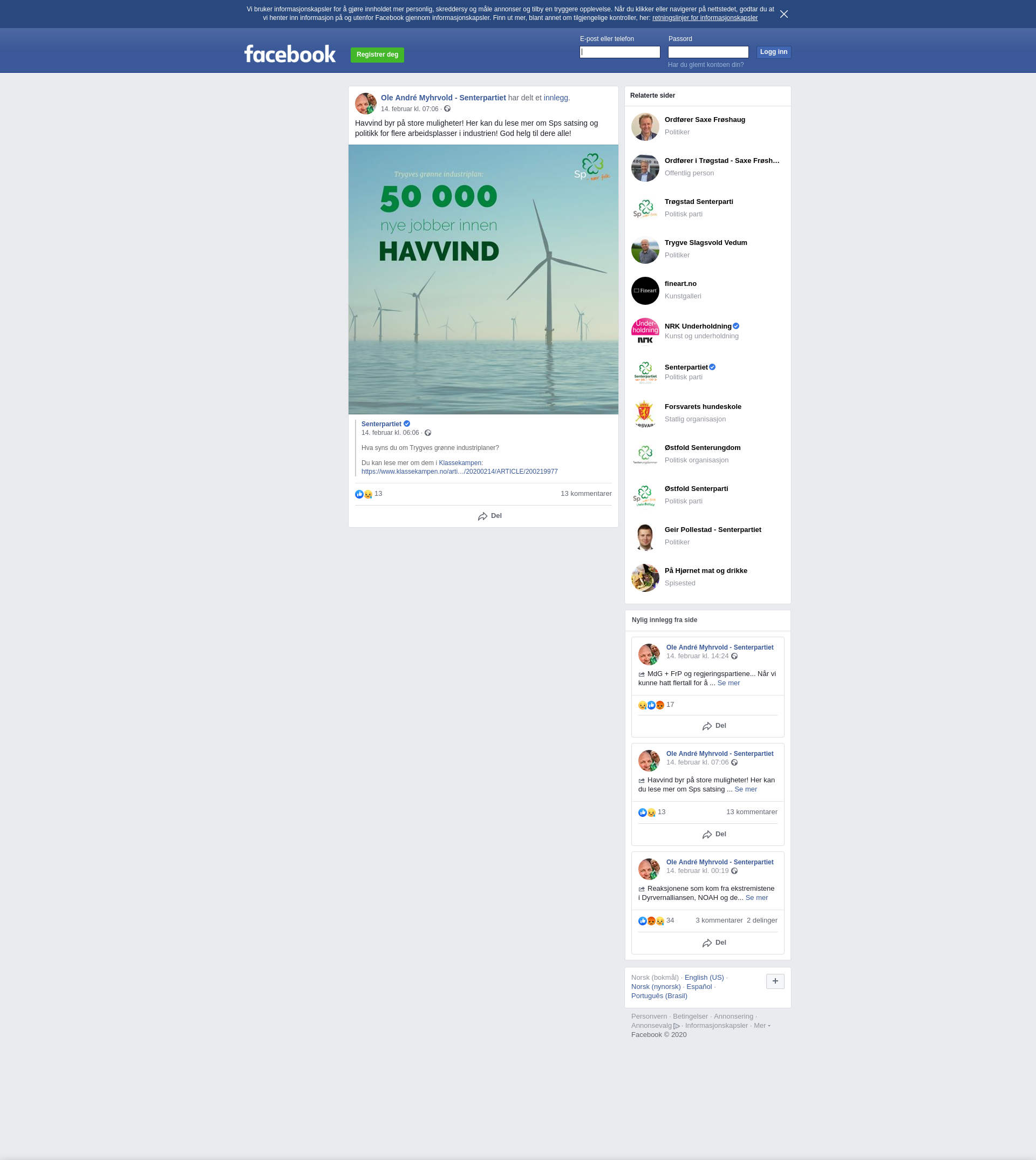Open the Havvind 50 000 jobs image

pos(483,279)
